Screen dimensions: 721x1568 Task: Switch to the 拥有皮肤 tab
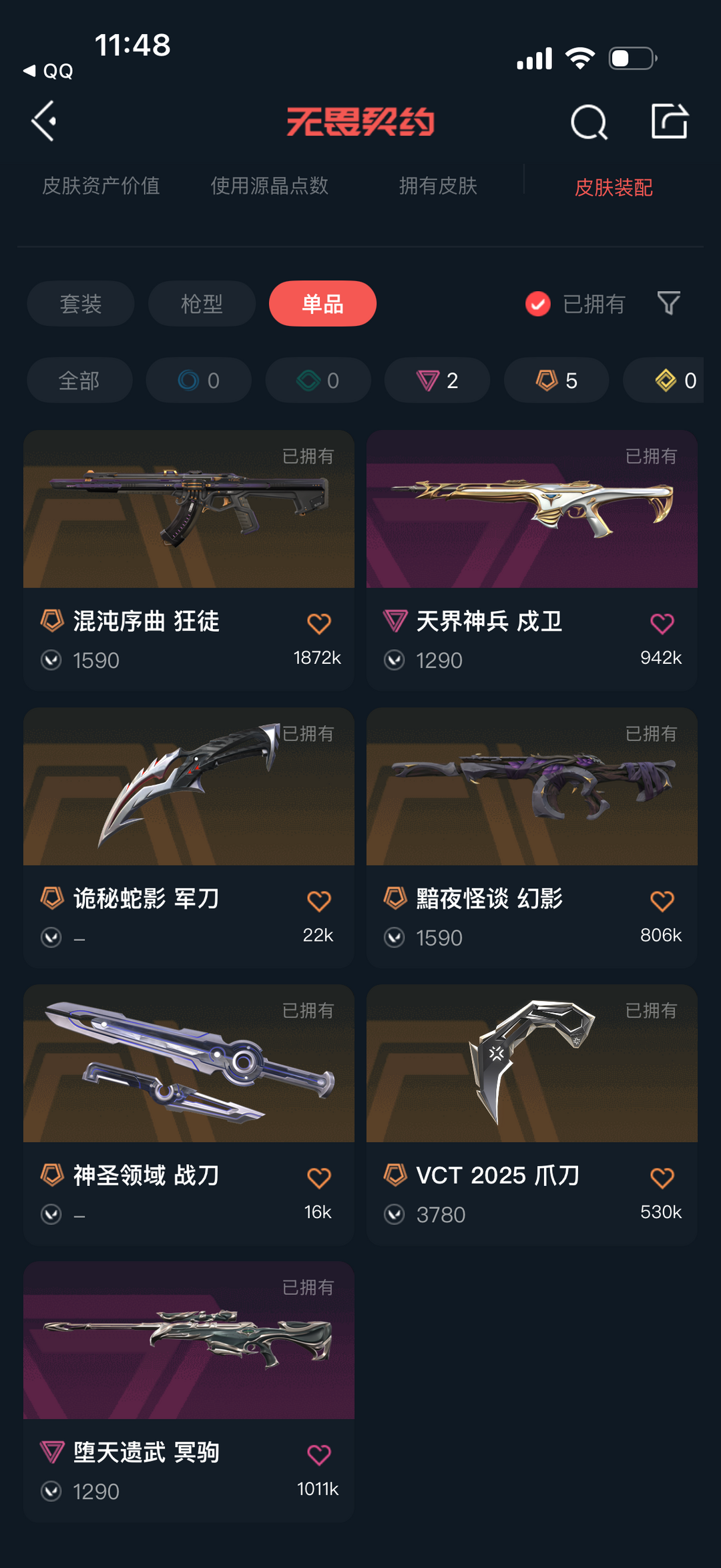click(x=438, y=186)
